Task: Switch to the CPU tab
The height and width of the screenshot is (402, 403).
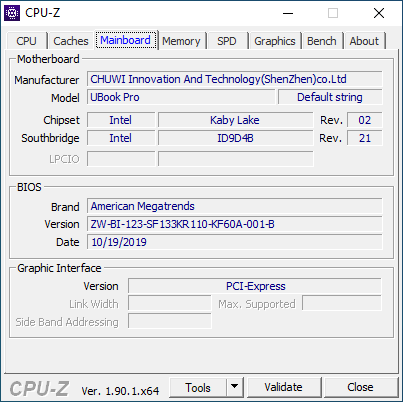Action: pyautogui.click(x=26, y=41)
